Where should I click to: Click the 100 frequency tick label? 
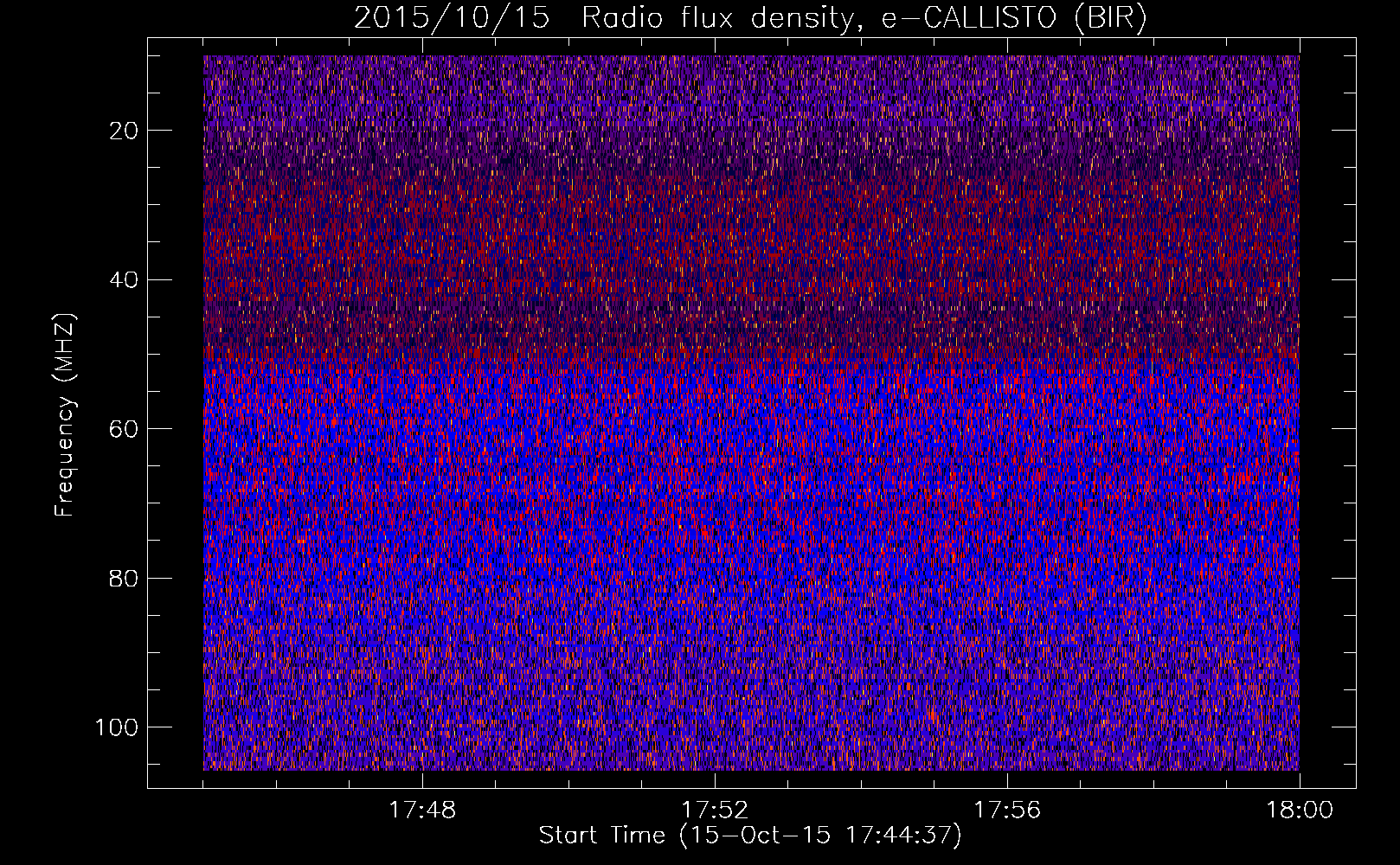pos(117,727)
